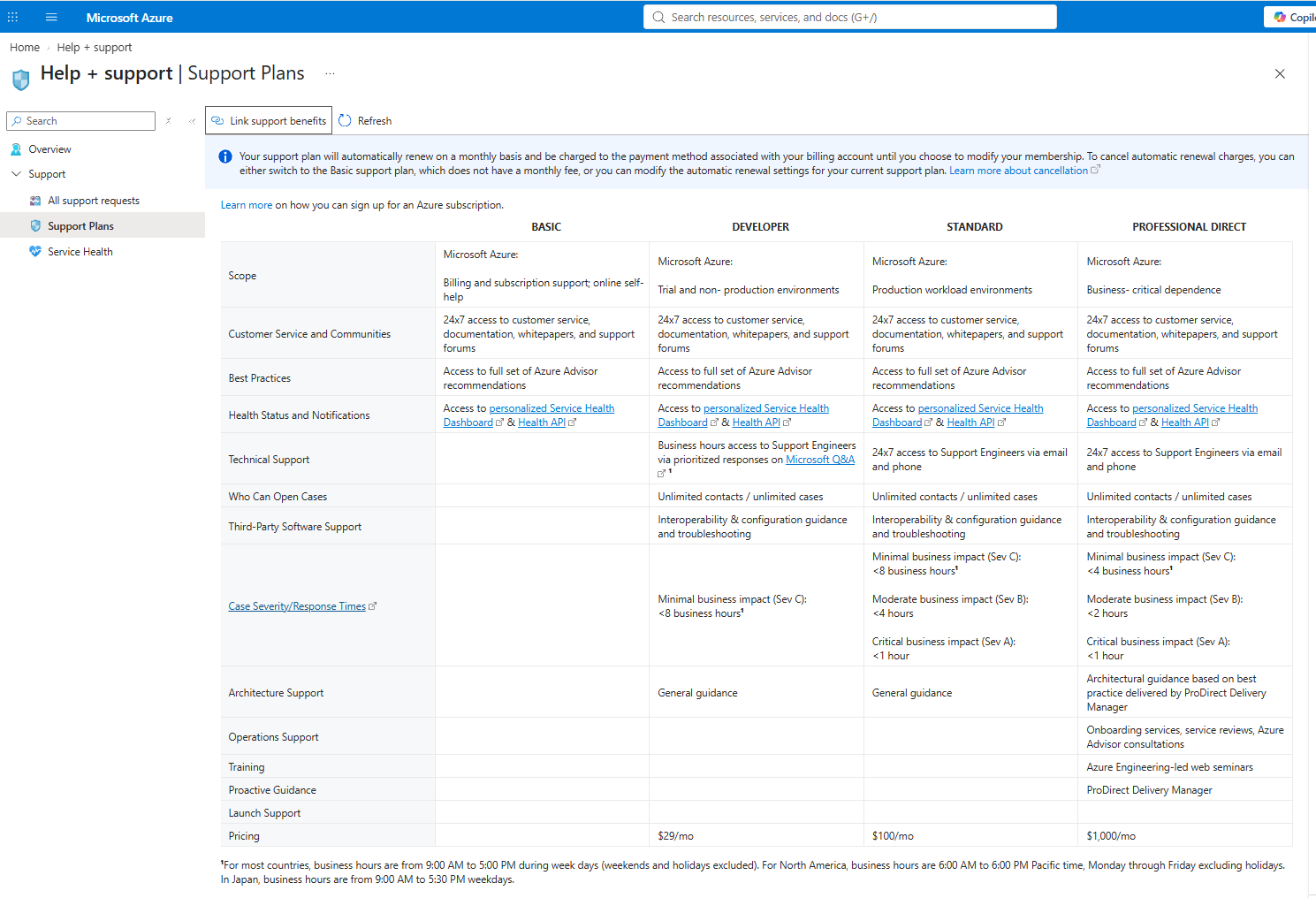The width and height of the screenshot is (1316, 898).
Task: Select Support Plans in the sidebar
Action: coord(103,226)
